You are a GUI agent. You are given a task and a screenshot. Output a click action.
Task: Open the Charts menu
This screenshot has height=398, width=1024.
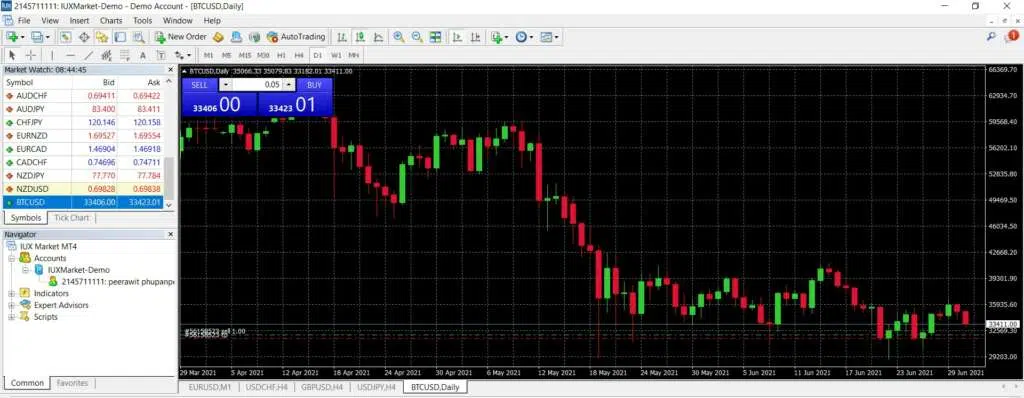pyautogui.click(x=111, y=21)
